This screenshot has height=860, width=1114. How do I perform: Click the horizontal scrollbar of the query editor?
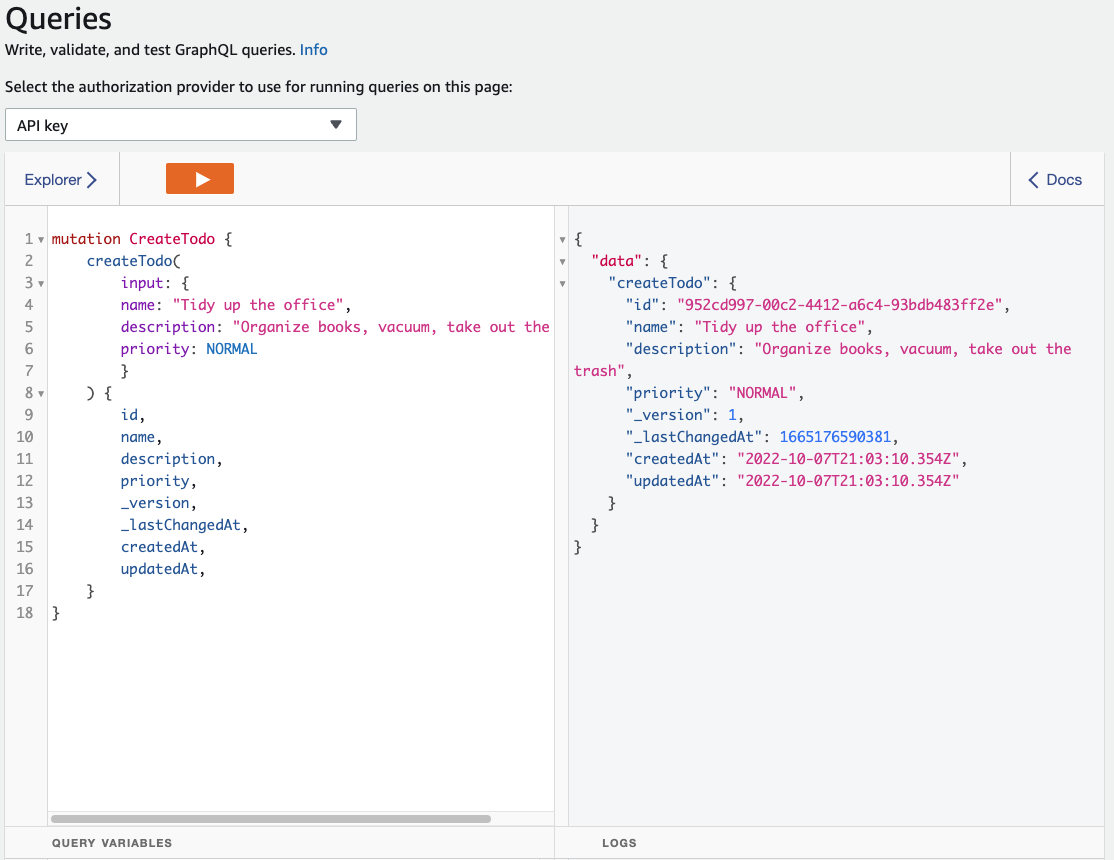tap(271, 819)
